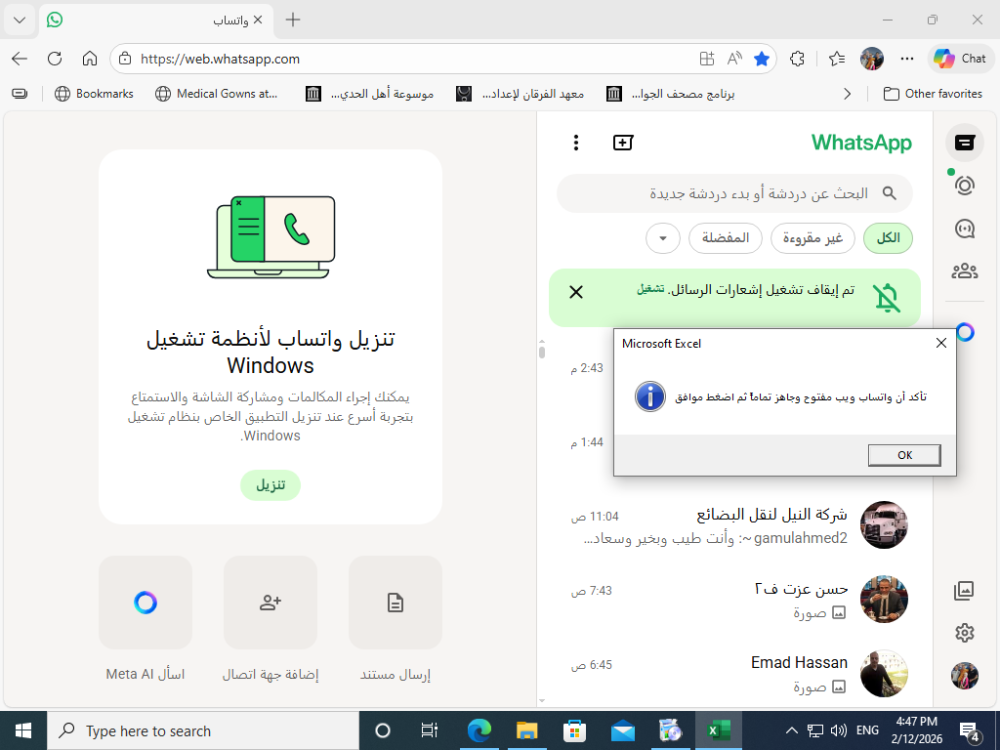Select the غير مقروءة unread filter
1000x750 pixels.
812,238
